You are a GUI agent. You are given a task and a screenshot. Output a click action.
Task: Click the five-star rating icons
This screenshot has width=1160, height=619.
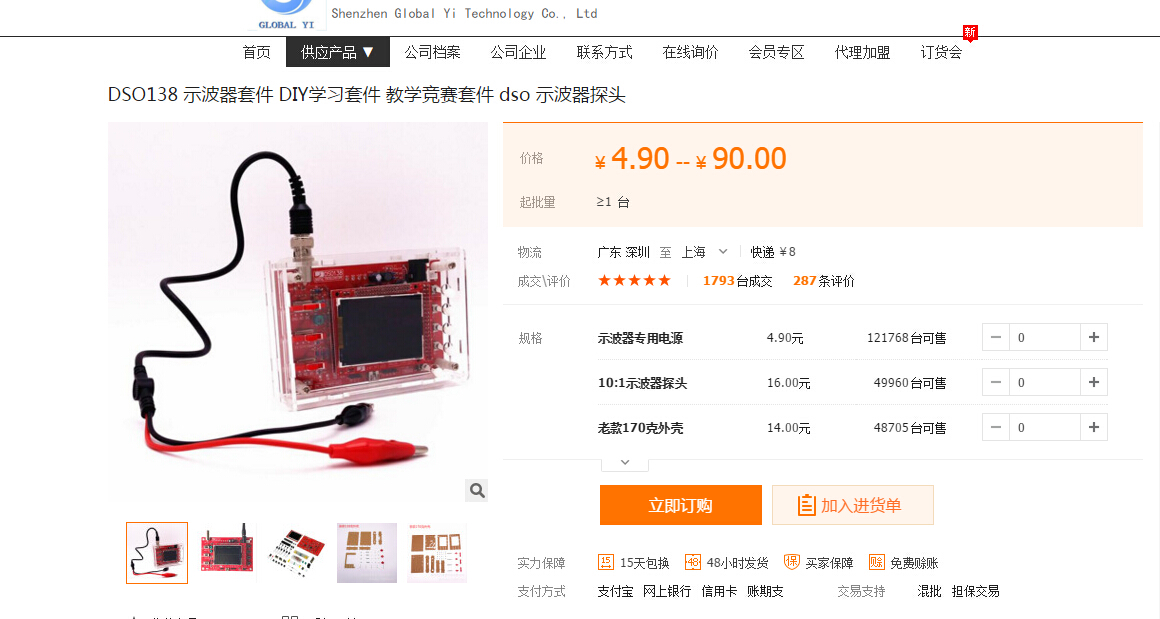tap(634, 280)
